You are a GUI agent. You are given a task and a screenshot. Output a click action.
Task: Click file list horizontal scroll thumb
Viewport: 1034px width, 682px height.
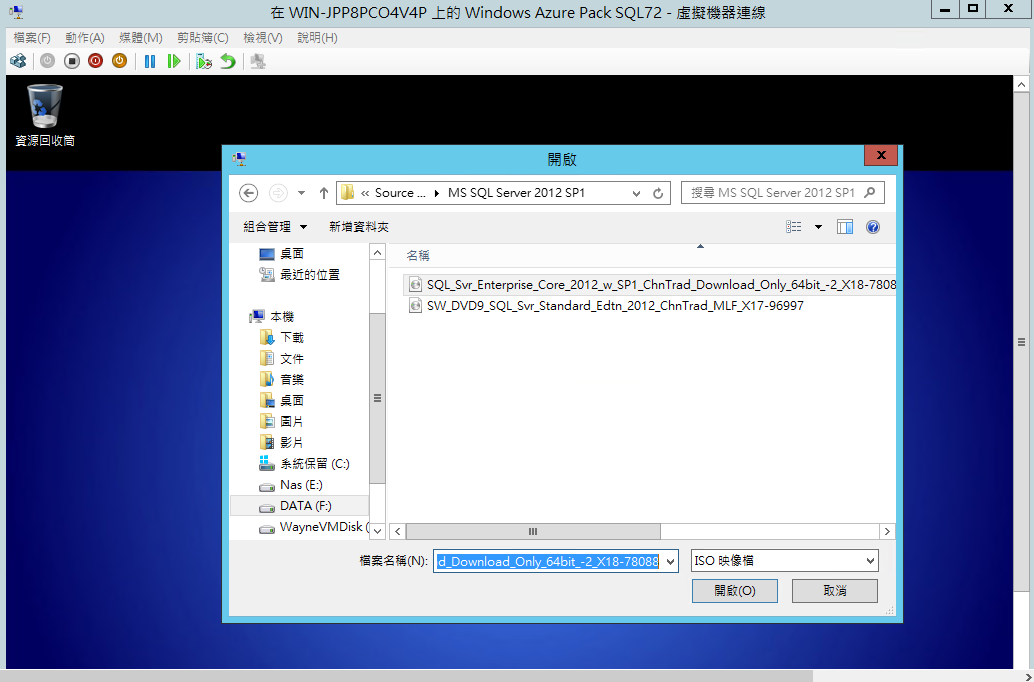coord(533,531)
